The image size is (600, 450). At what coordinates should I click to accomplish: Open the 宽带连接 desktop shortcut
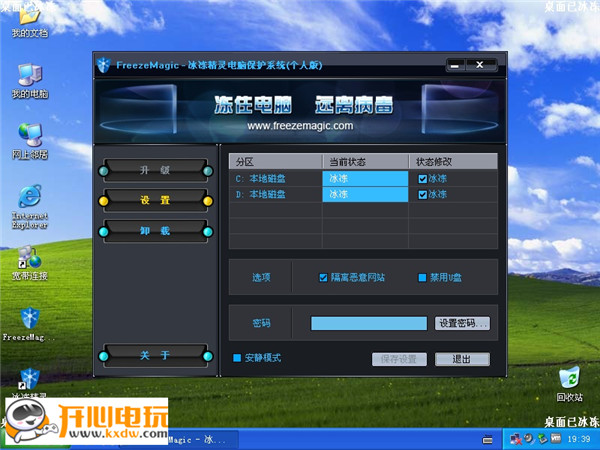[29, 257]
